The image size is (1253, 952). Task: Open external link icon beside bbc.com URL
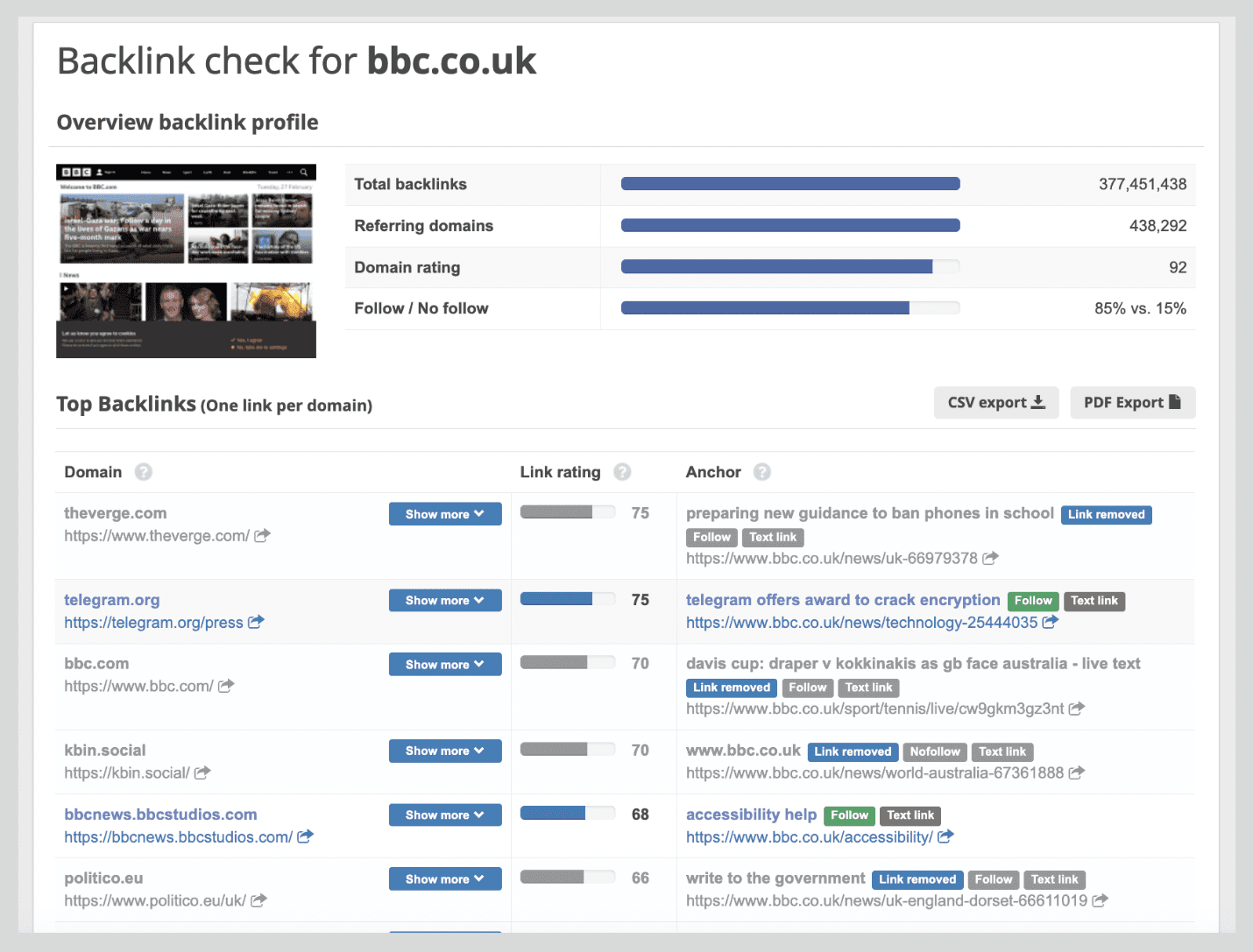coord(226,686)
